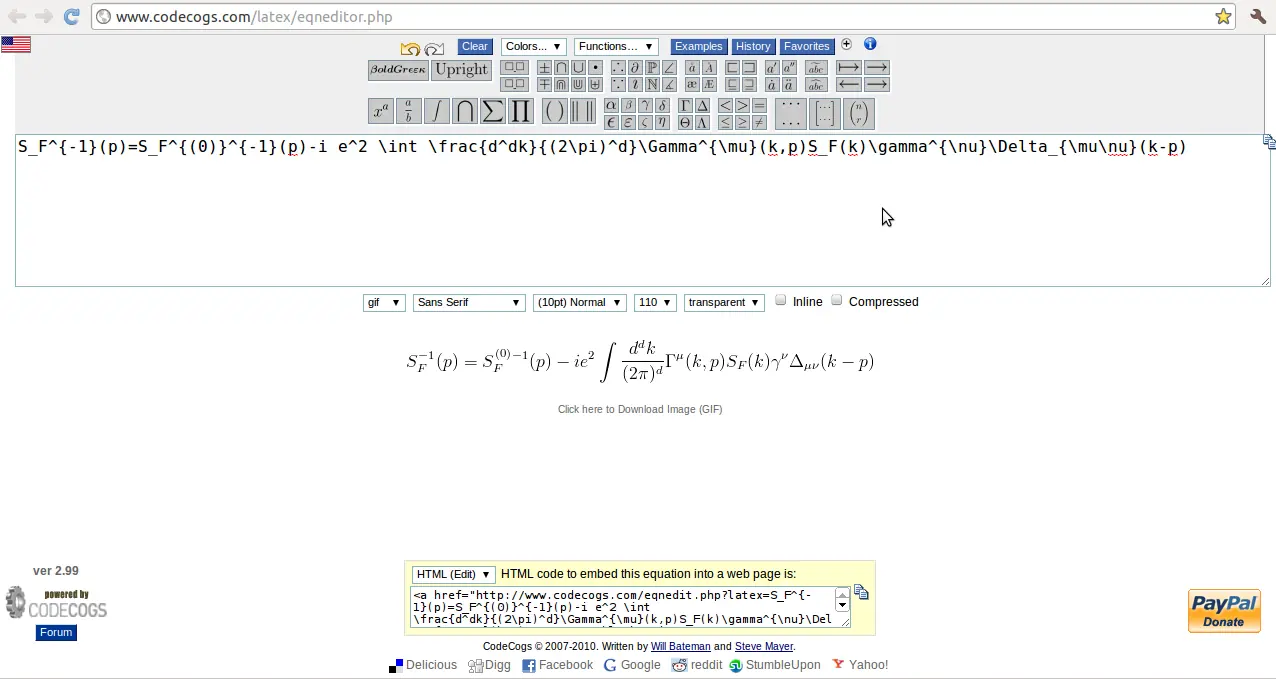Screen dimensions: 1276x679
Task: Open the 110 resolution dropdown
Action: (655, 302)
